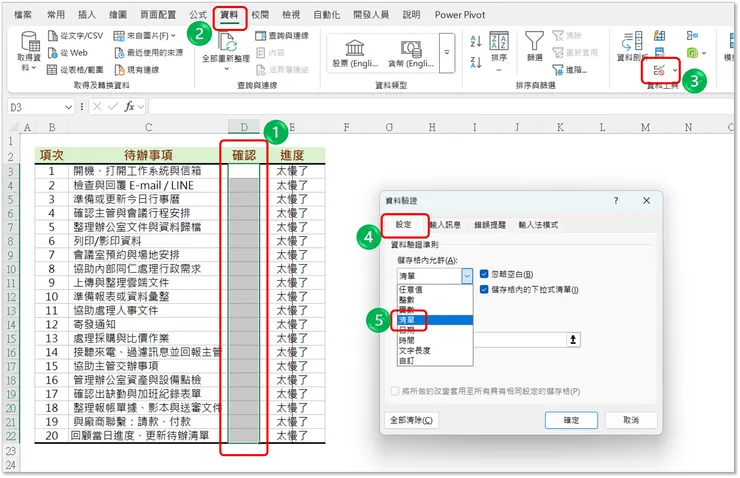Viewport: 740px width, 478px height.
Task: Select column D header
Action: (x=244, y=127)
